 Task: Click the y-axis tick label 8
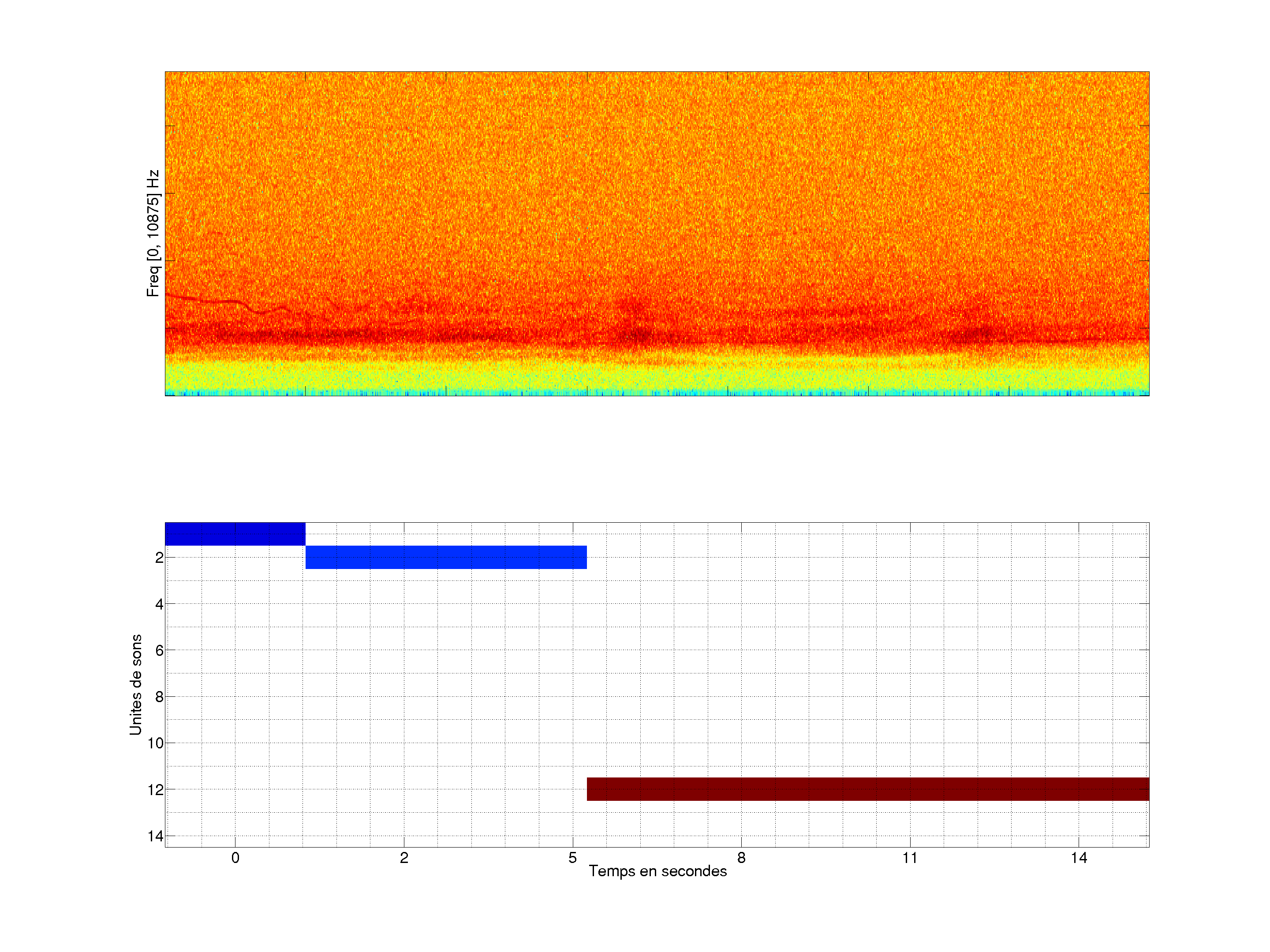(x=159, y=697)
